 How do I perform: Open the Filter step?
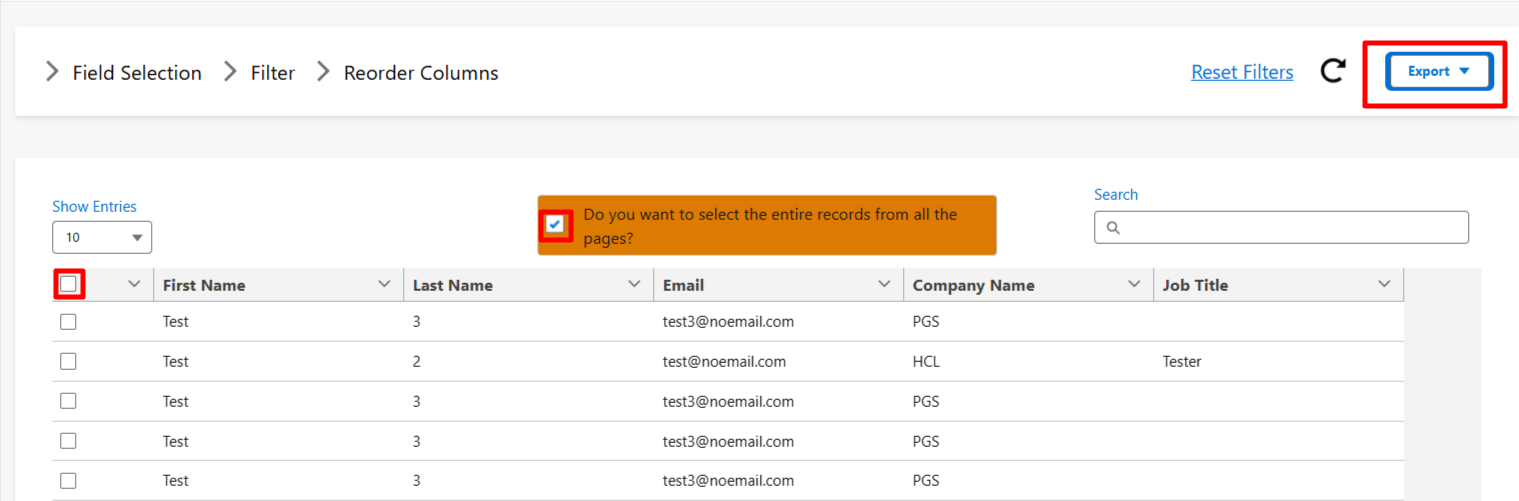273,73
